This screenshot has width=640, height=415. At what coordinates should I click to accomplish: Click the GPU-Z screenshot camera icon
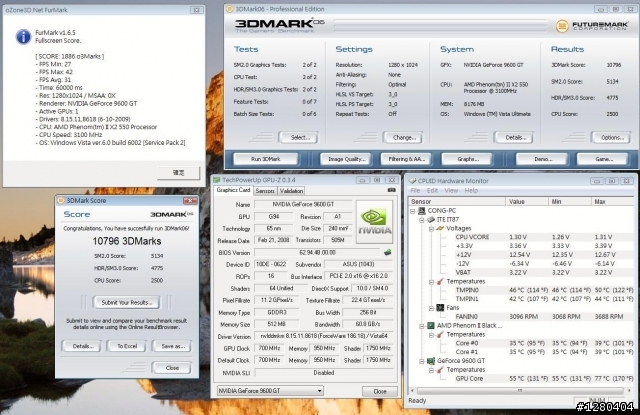tap(391, 190)
